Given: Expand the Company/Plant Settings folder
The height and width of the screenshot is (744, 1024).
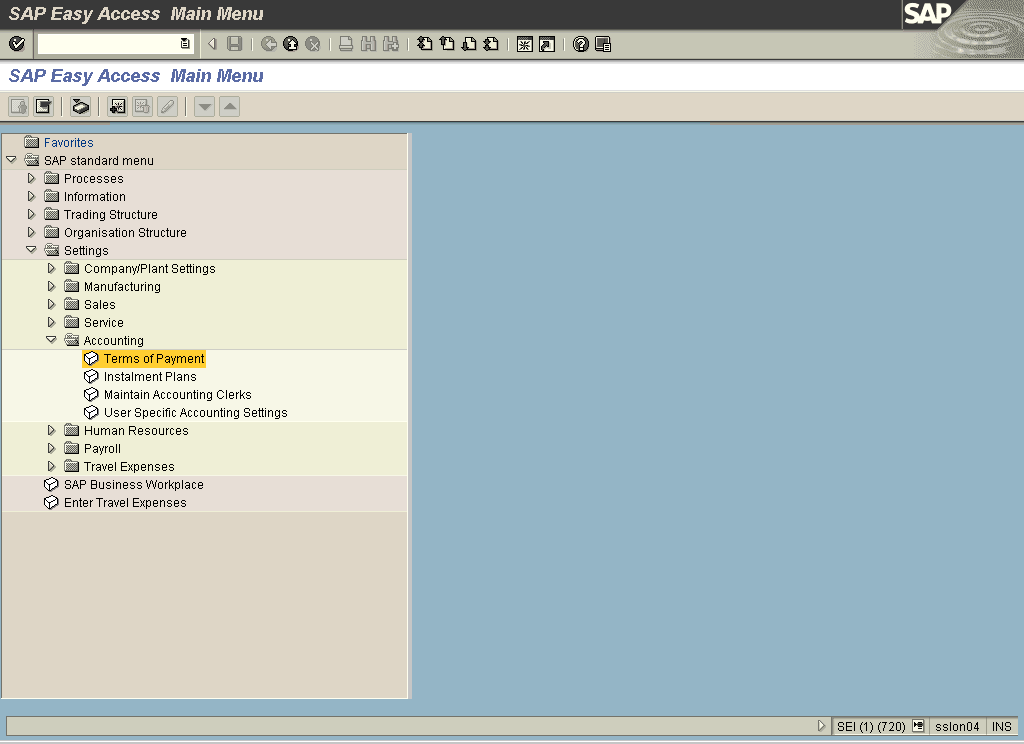Looking at the screenshot, I should pos(51,268).
